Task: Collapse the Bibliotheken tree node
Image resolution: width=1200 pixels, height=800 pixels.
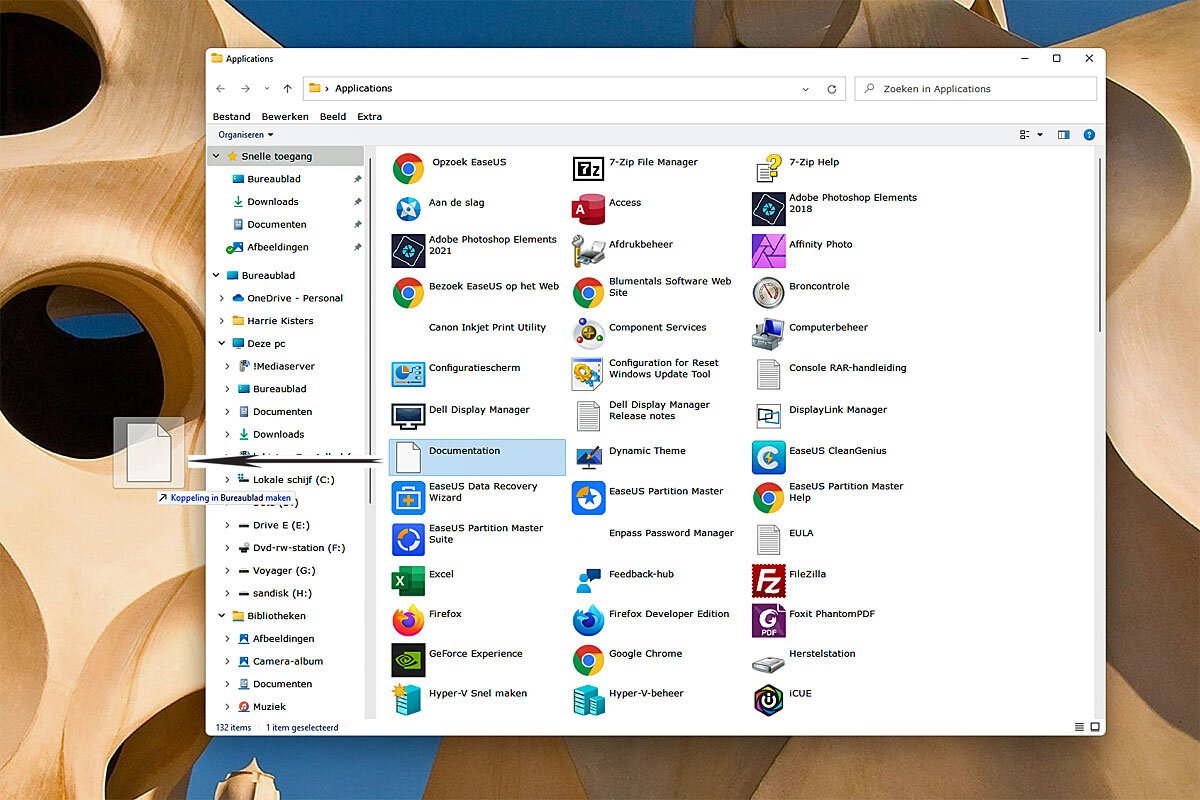Action: coord(222,616)
